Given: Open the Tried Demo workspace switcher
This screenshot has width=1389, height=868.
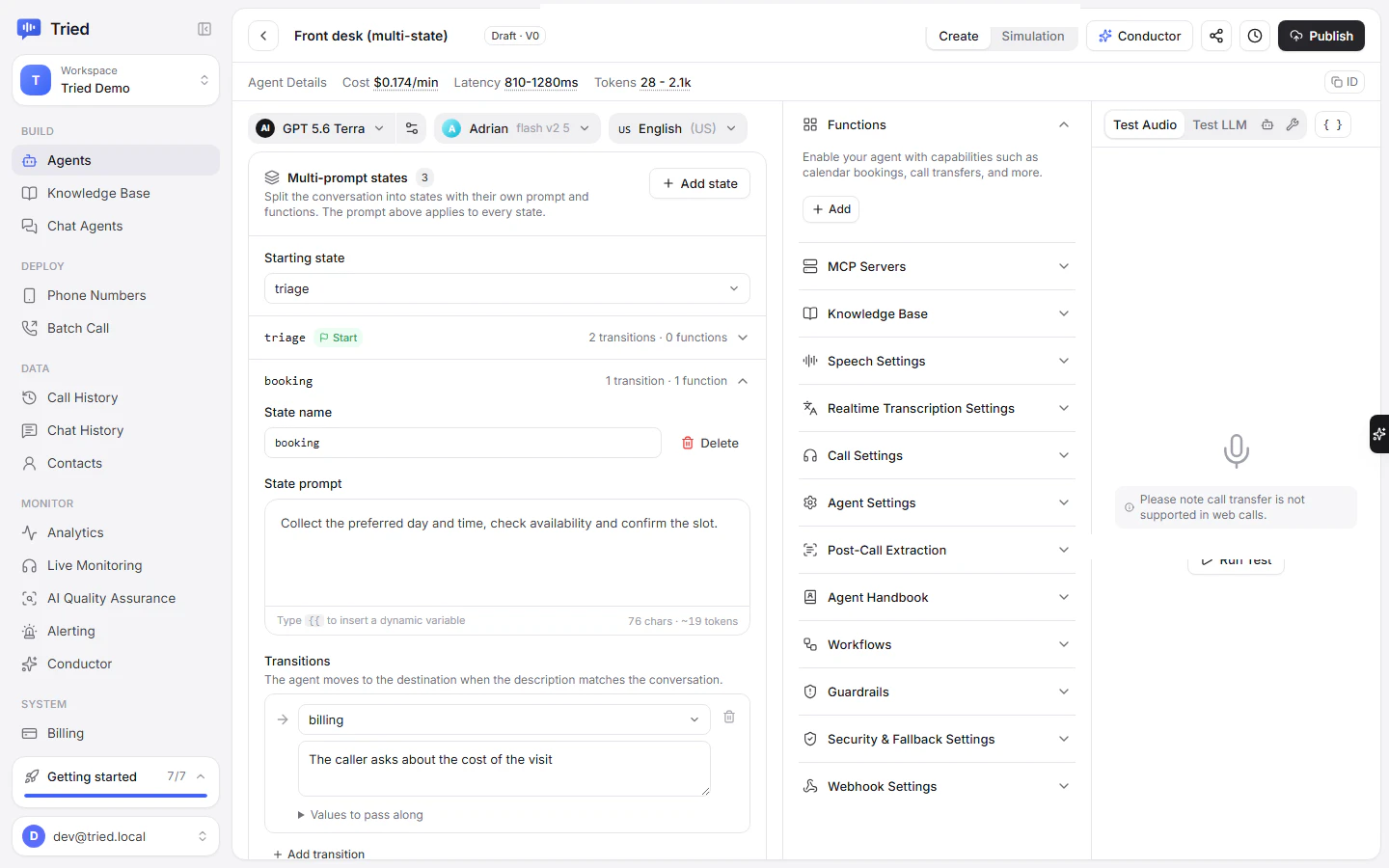Looking at the screenshot, I should [x=116, y=80].
